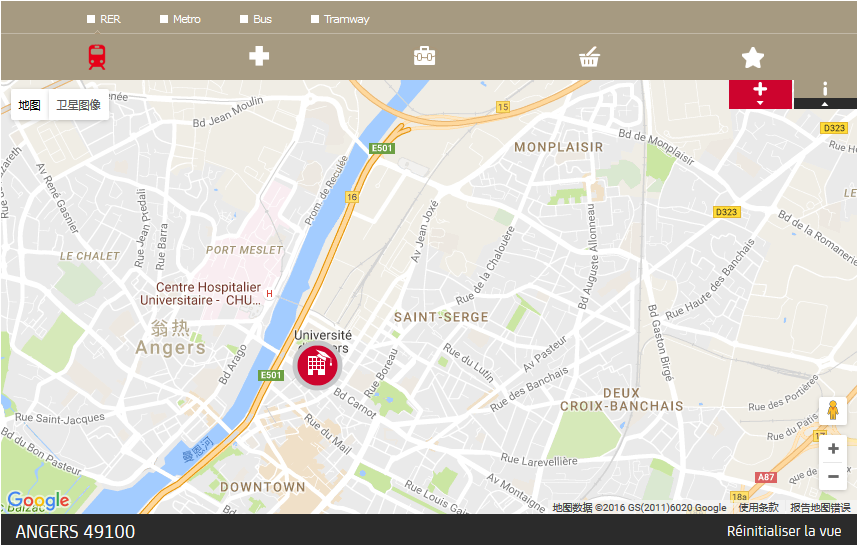Click the A87 highway badge

766,477
